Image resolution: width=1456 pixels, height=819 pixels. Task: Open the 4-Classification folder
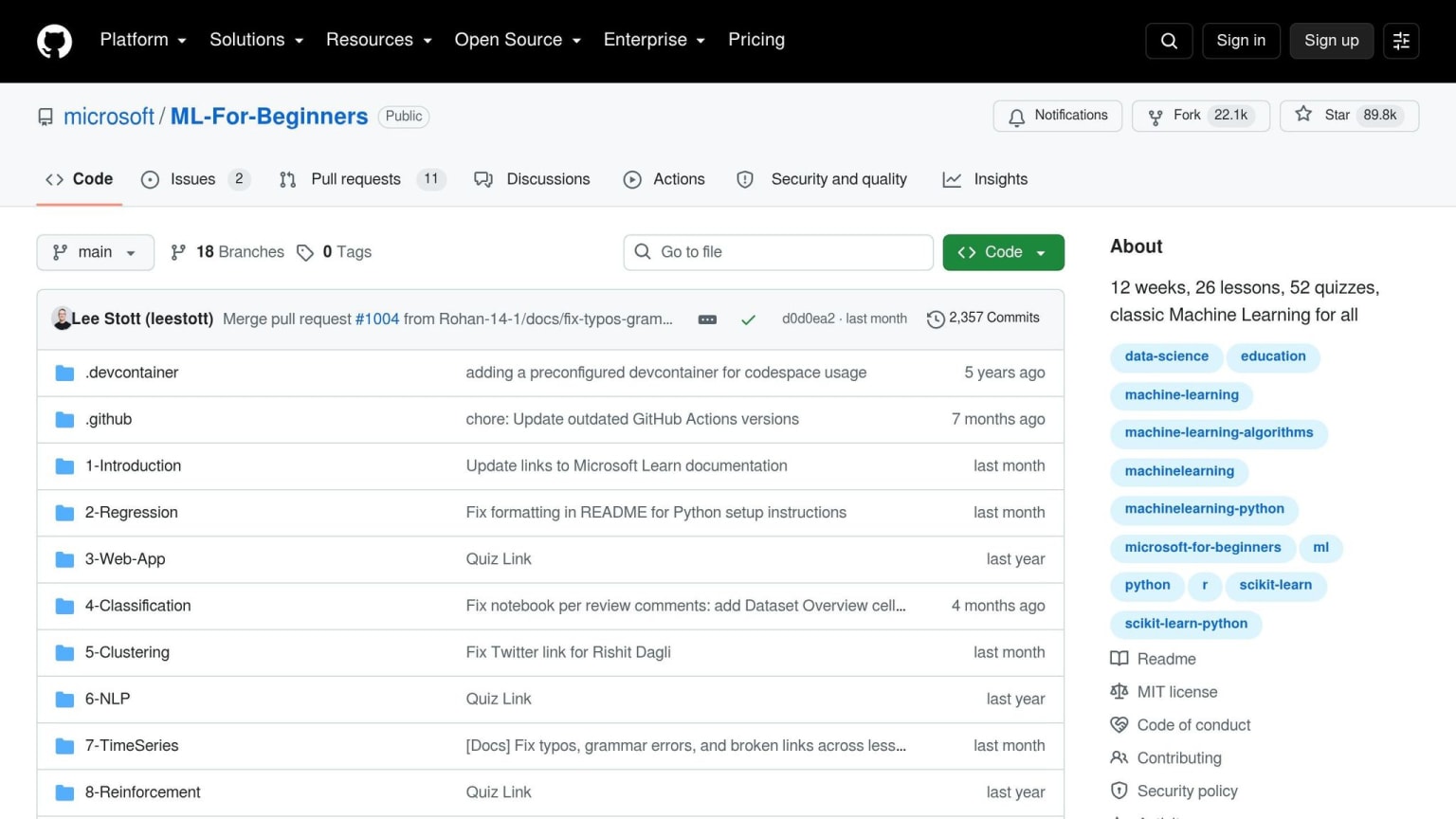138,606
